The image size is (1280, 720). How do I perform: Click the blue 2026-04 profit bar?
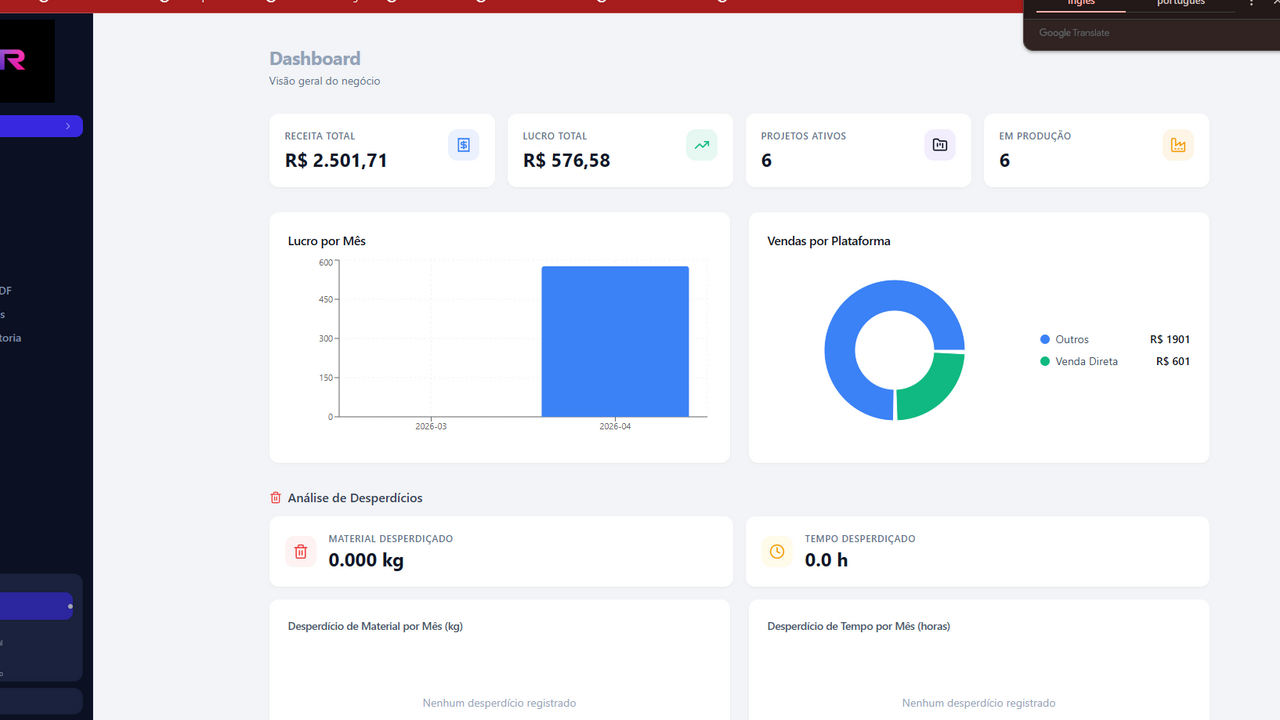(x=615, y=341)
